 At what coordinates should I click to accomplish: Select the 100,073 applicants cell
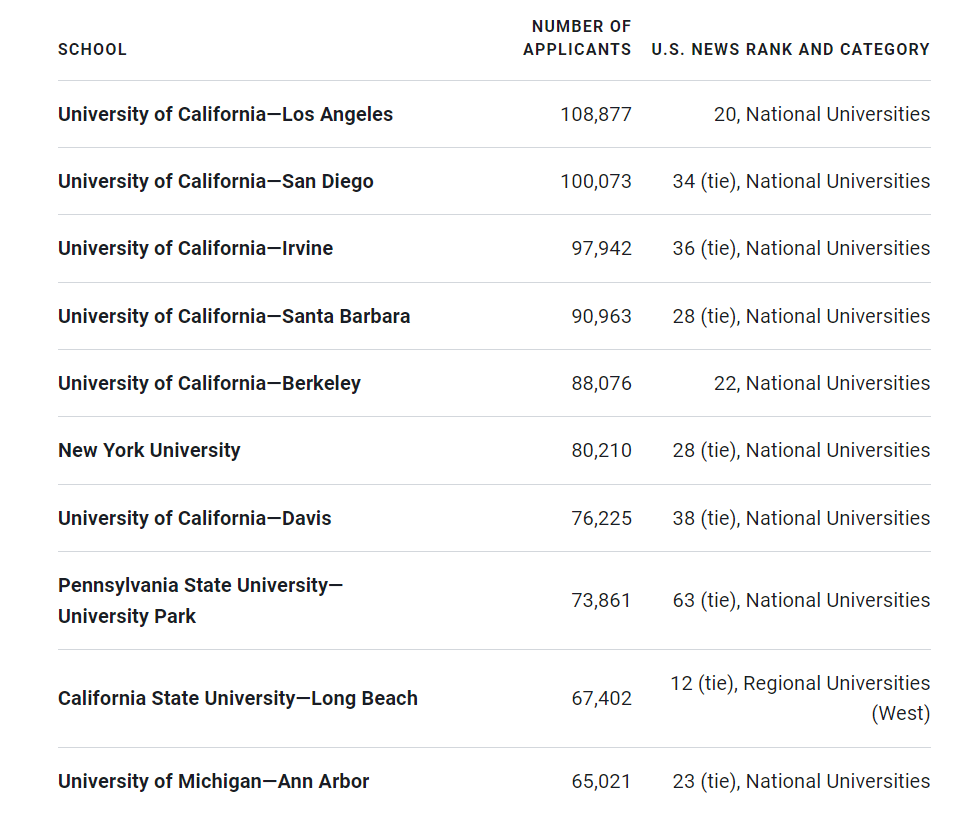click(595, 181)
